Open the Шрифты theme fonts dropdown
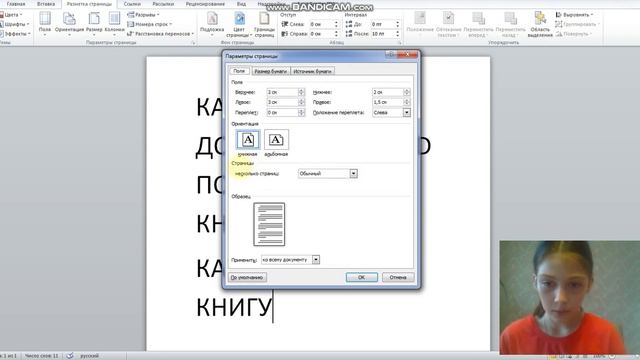Image resolution: width=640 pixels, height=360 pixels. 14,24
